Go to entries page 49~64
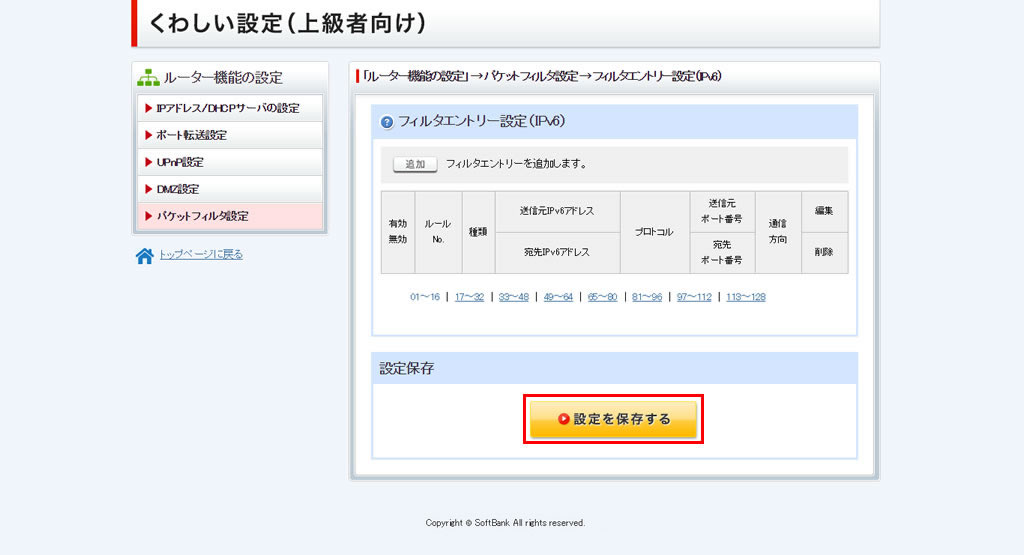Viewport: 1024px width, 555px height. 558,297
